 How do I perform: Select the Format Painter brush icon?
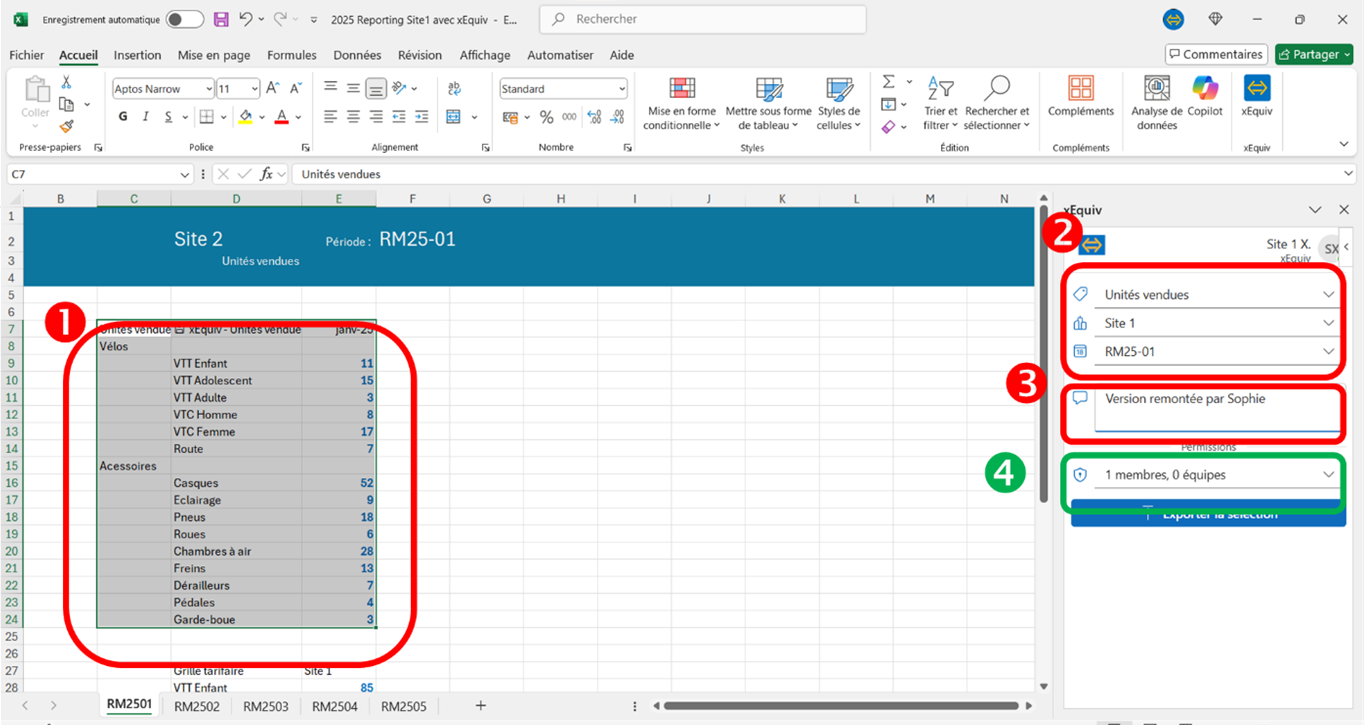coord(66,126)
